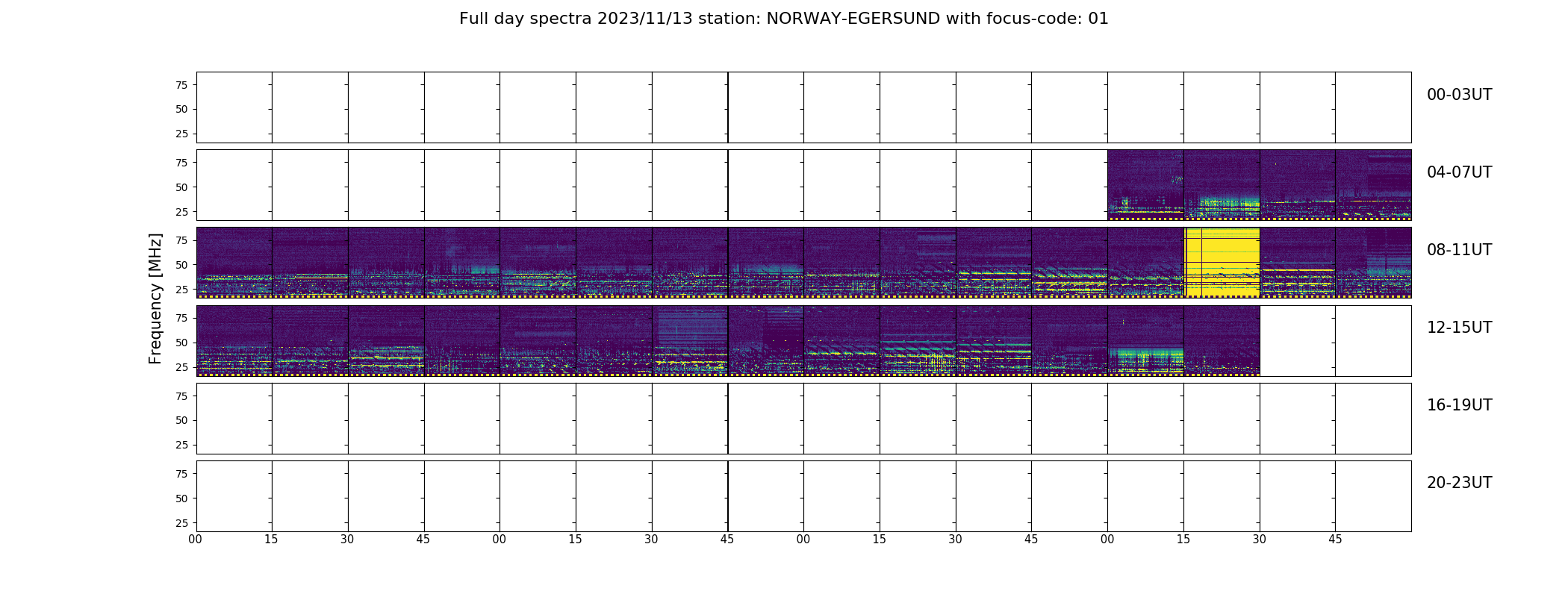Select the '12-15UT' row label
The image size is (1568, 597).
1459,328
